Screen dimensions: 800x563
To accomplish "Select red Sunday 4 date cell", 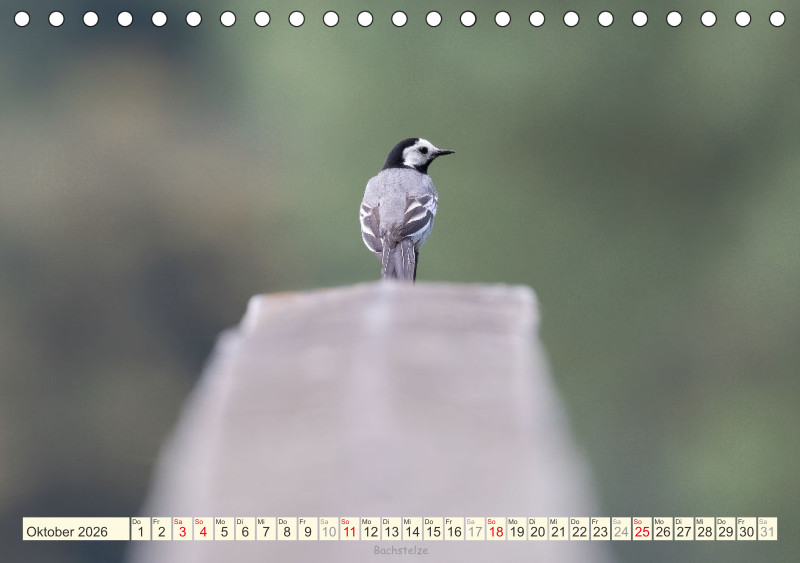I will click(203, 531).
